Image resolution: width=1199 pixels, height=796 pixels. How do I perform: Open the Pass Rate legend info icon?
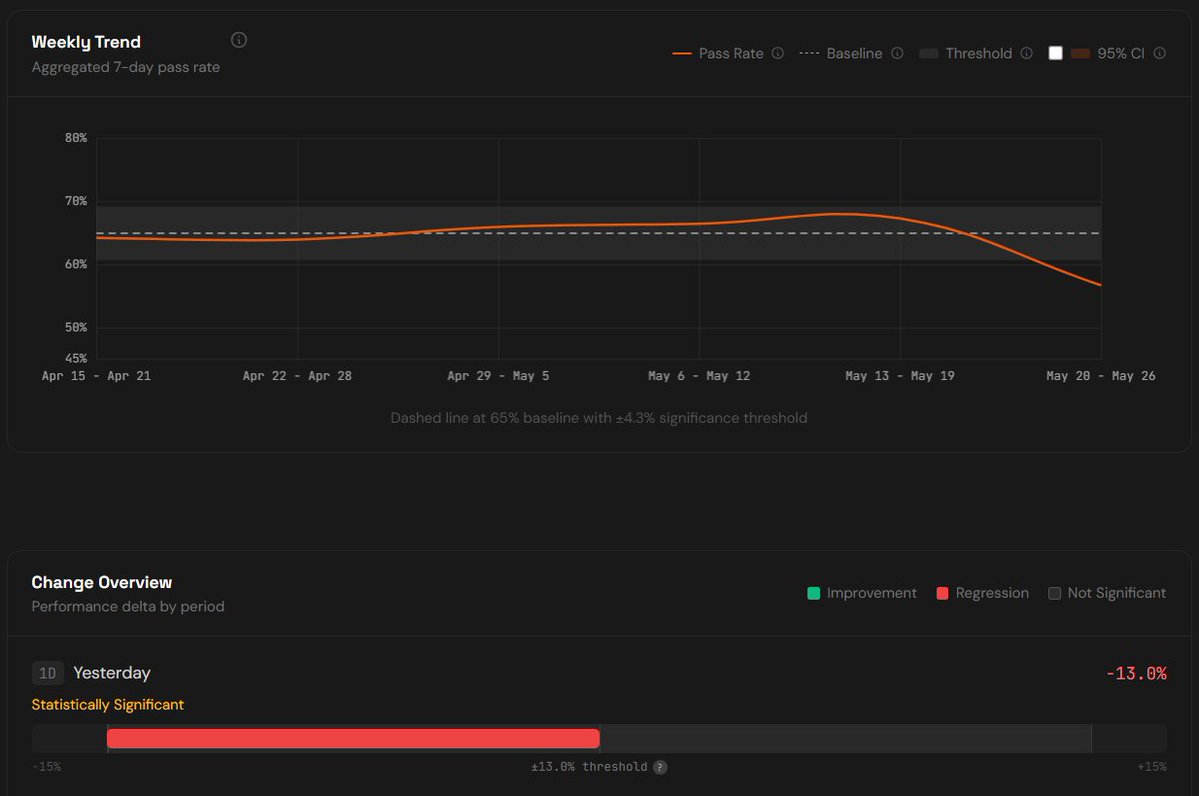pos(778,53)
